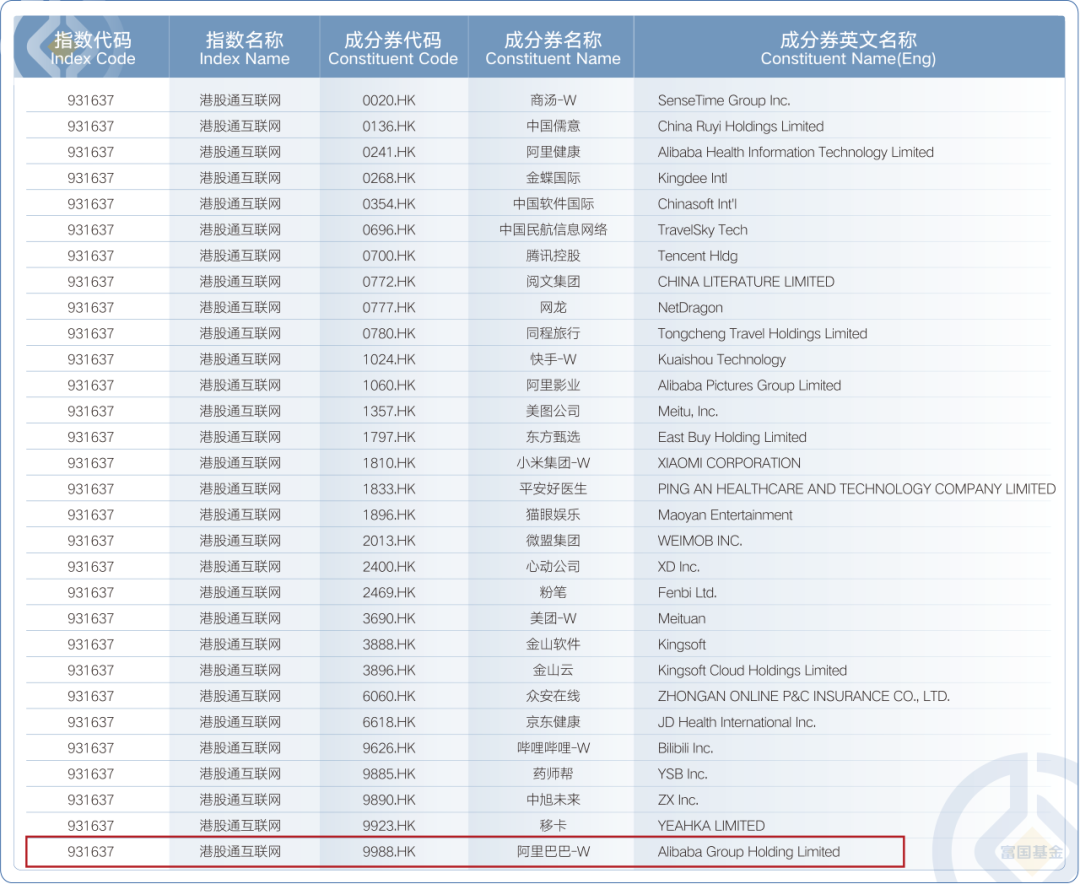Select the 6060.HK code cell
The width and height of the screenshot is (1080, 884).
389,697
